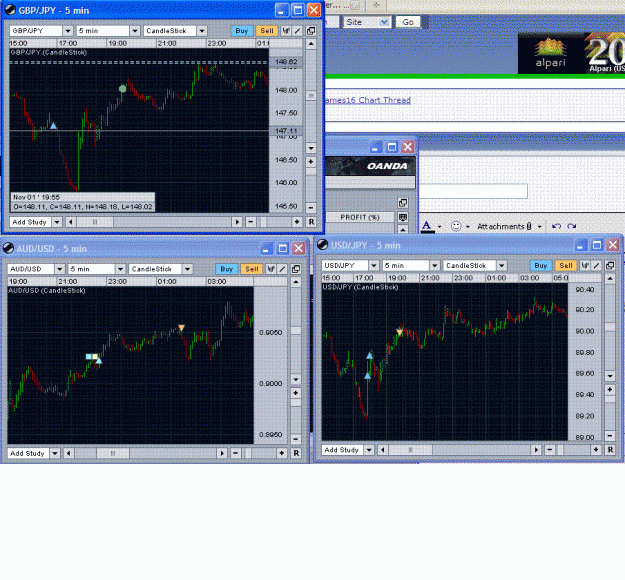This screenshot has height=580, width=625.
Task: Open the 5 min timeframe dropdown in AUD/USD window
Action: (120, 269)
